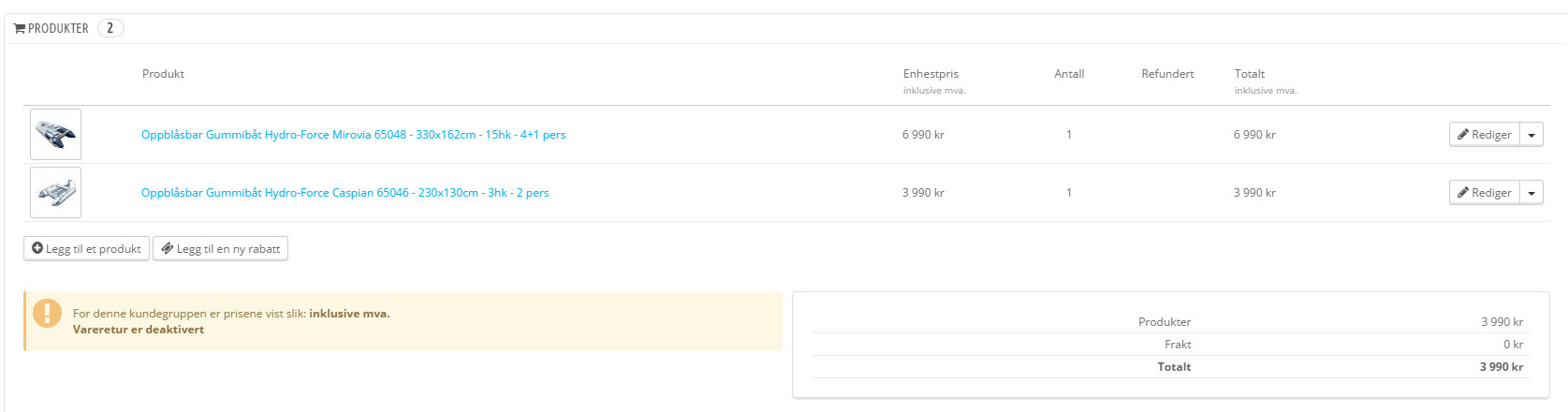Viewport: 1568px width, 412px height.
Task: Click the PRODUKTER panel heading
Action: tap(58, 29)
